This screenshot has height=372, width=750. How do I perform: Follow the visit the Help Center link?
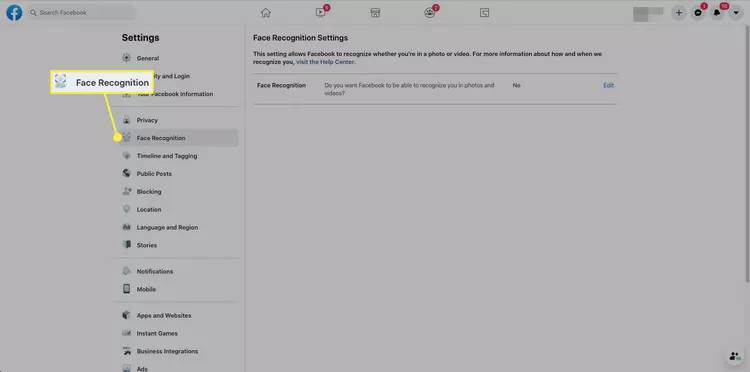click(325, 62)
